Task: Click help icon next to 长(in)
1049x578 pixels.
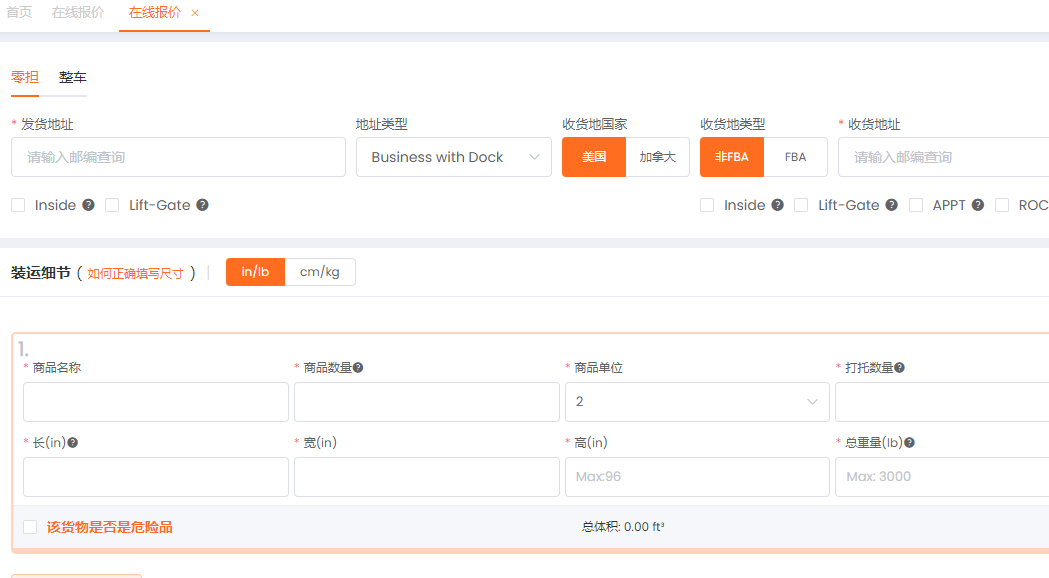Action: [72, 443]
